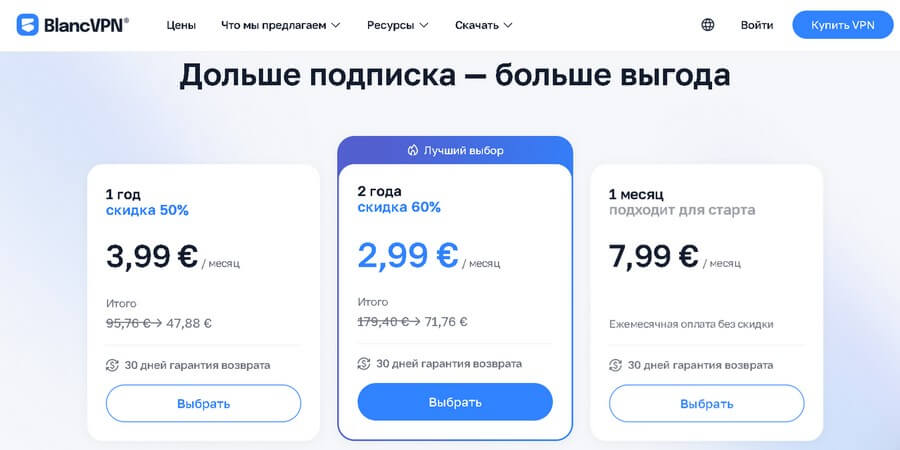Click refund guarantee icon in 1 год card

(x=113, y=365)
